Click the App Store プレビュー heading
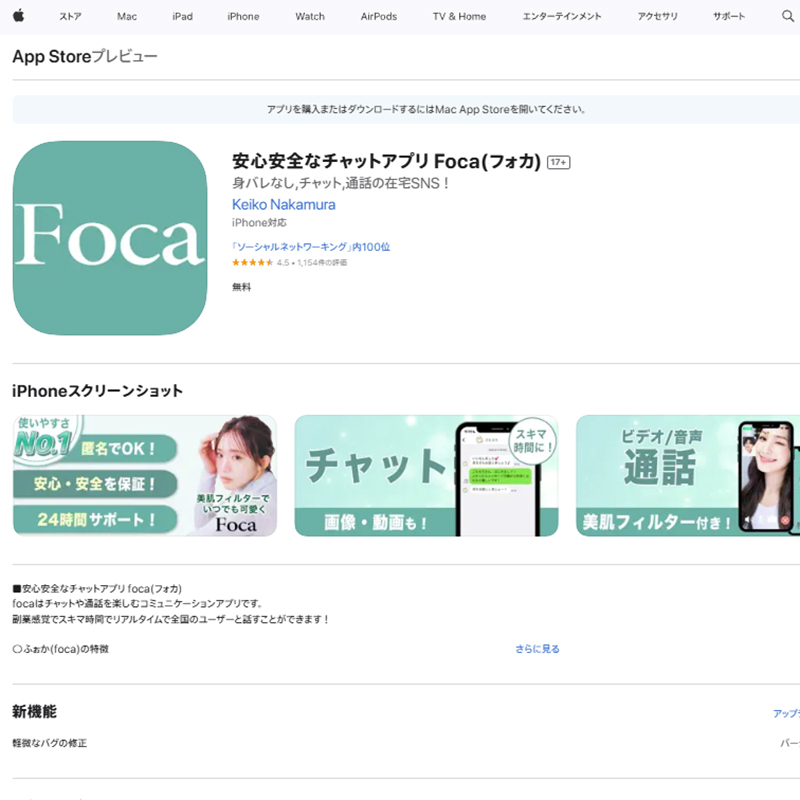Image resolution: width=800 pixels, height=800 pixels. [85, 56]
